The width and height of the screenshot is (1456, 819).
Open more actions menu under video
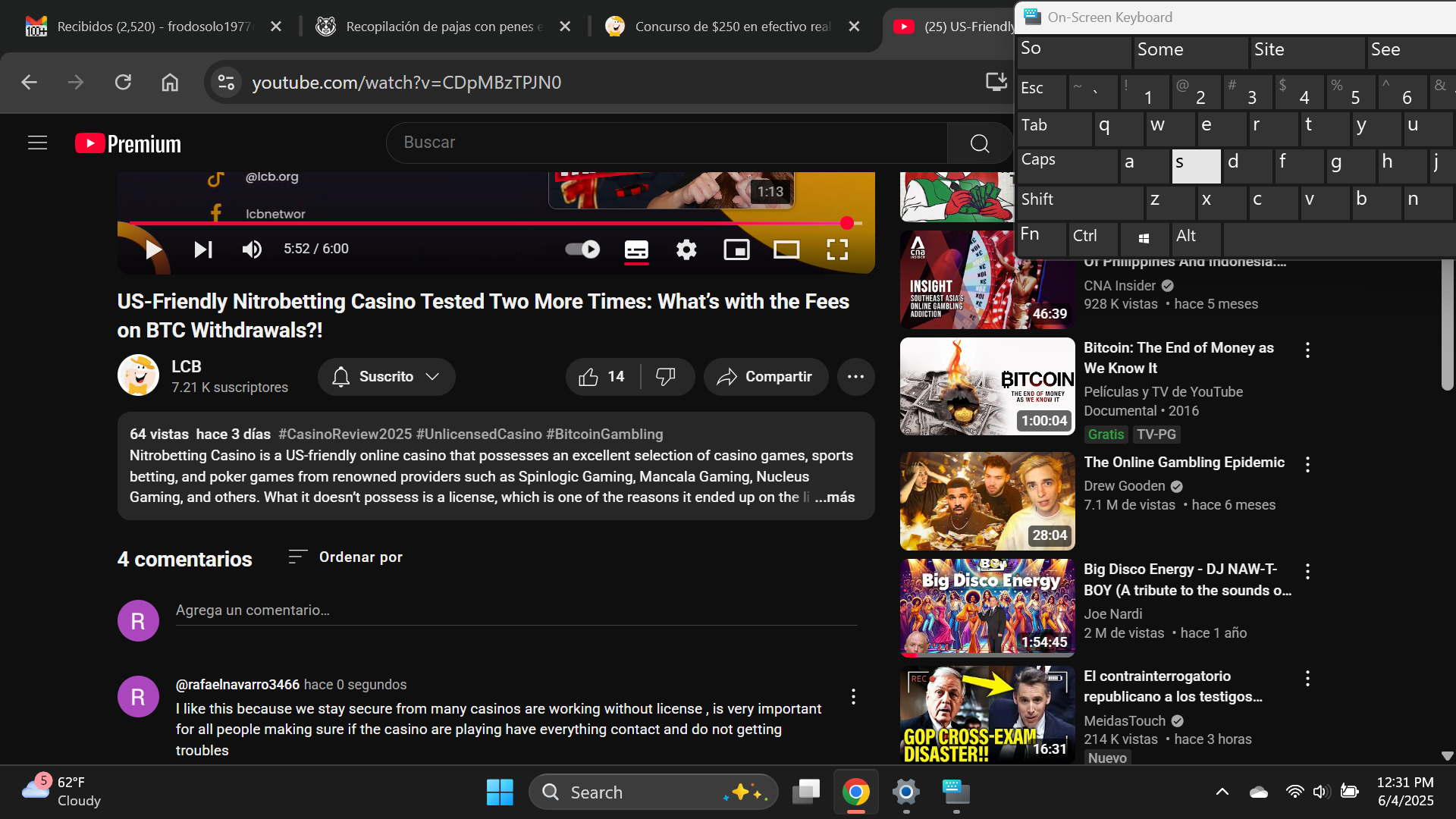(x=855, y=377)
